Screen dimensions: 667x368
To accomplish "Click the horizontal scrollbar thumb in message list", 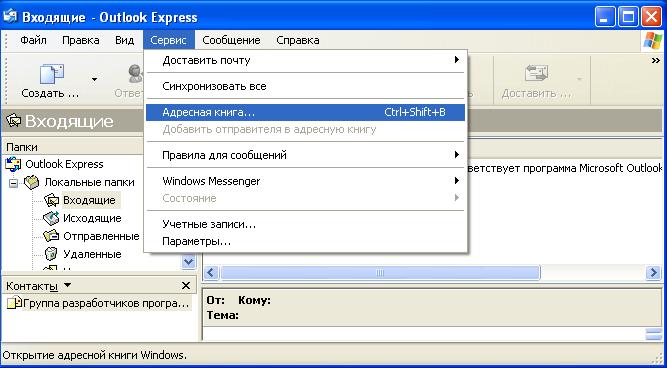I will [380, 273].
